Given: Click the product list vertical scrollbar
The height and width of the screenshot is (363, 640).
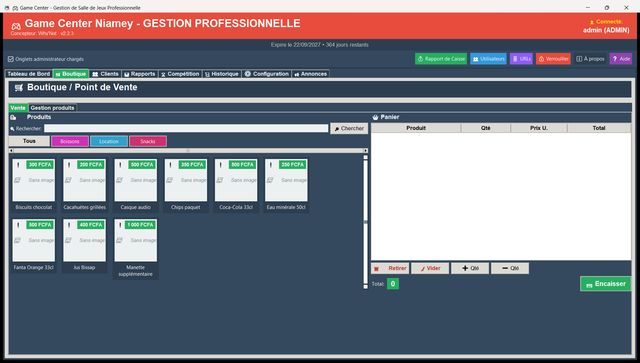Looking at the screenshot, I should pyautogui.click(x=365, y=222).
